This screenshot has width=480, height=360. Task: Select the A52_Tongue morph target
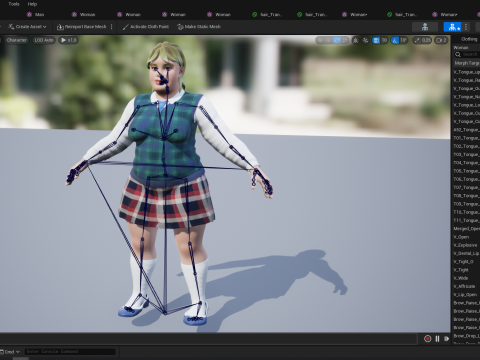click(466, 130)
